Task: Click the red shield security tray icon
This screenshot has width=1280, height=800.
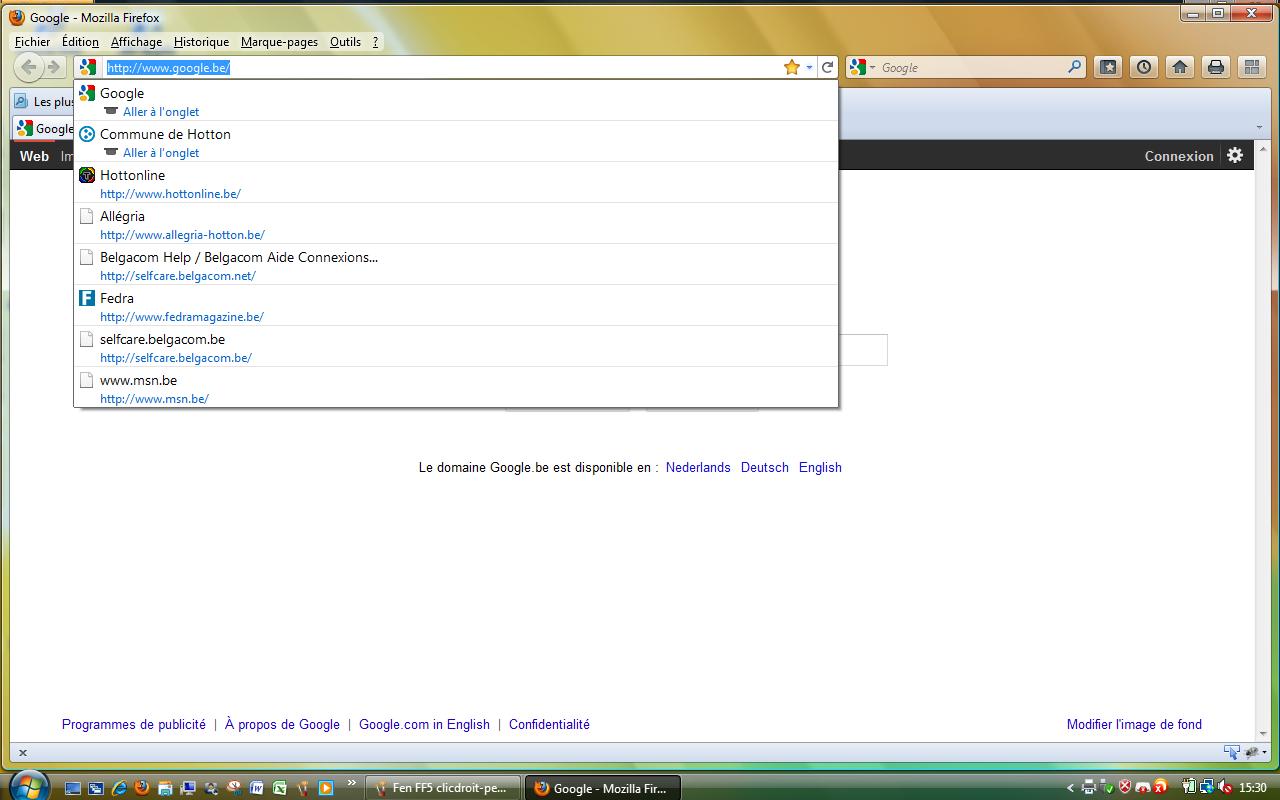Action: tap(1125, 787)
